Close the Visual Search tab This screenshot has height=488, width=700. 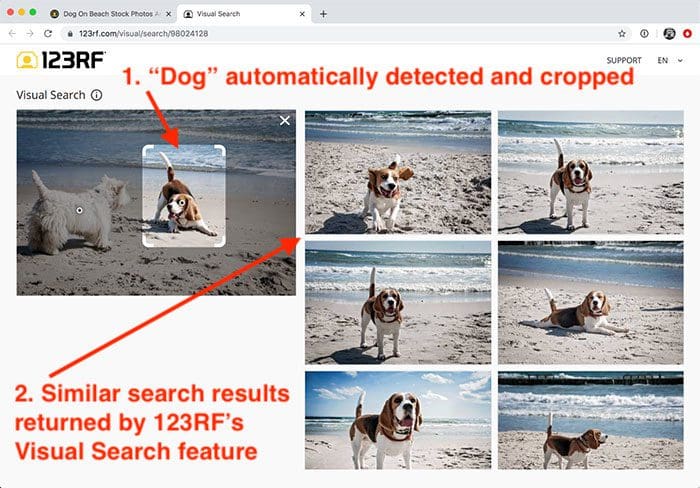(x=302, y=14)
